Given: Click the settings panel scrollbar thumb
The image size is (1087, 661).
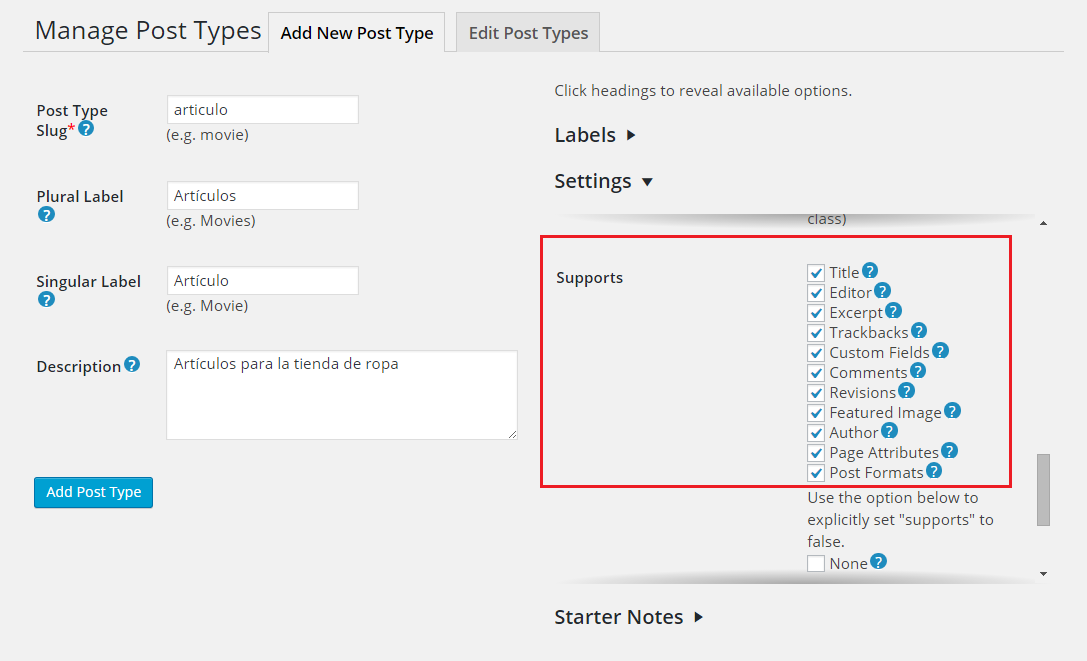Looking at the screenshot, I should [1043, 490].
